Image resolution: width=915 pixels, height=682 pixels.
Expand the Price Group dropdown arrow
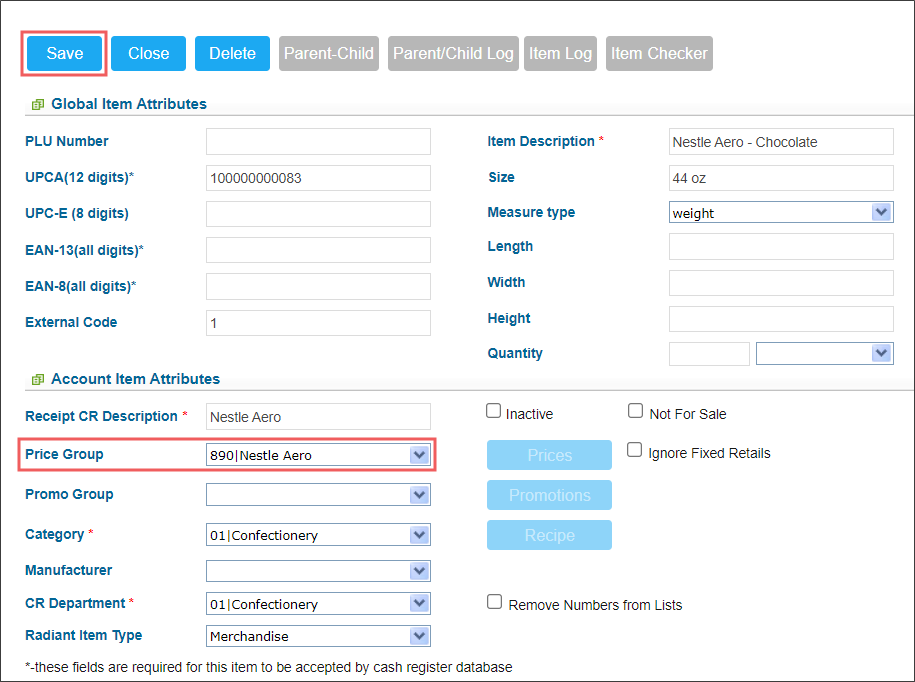(x=419, y=454)
